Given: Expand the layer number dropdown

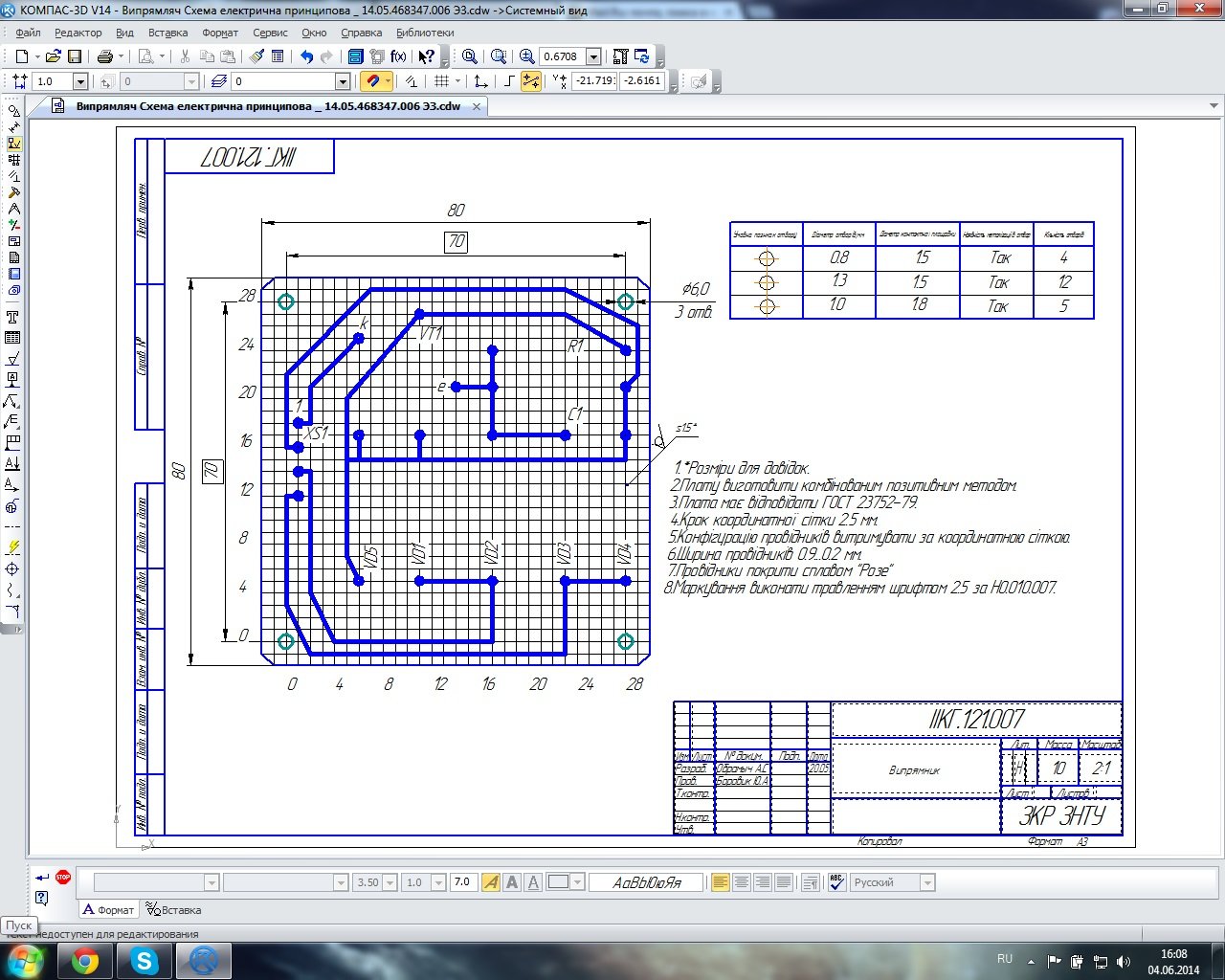Looking at the screenshot, I should pyautogui.click(x=342, y=81).
